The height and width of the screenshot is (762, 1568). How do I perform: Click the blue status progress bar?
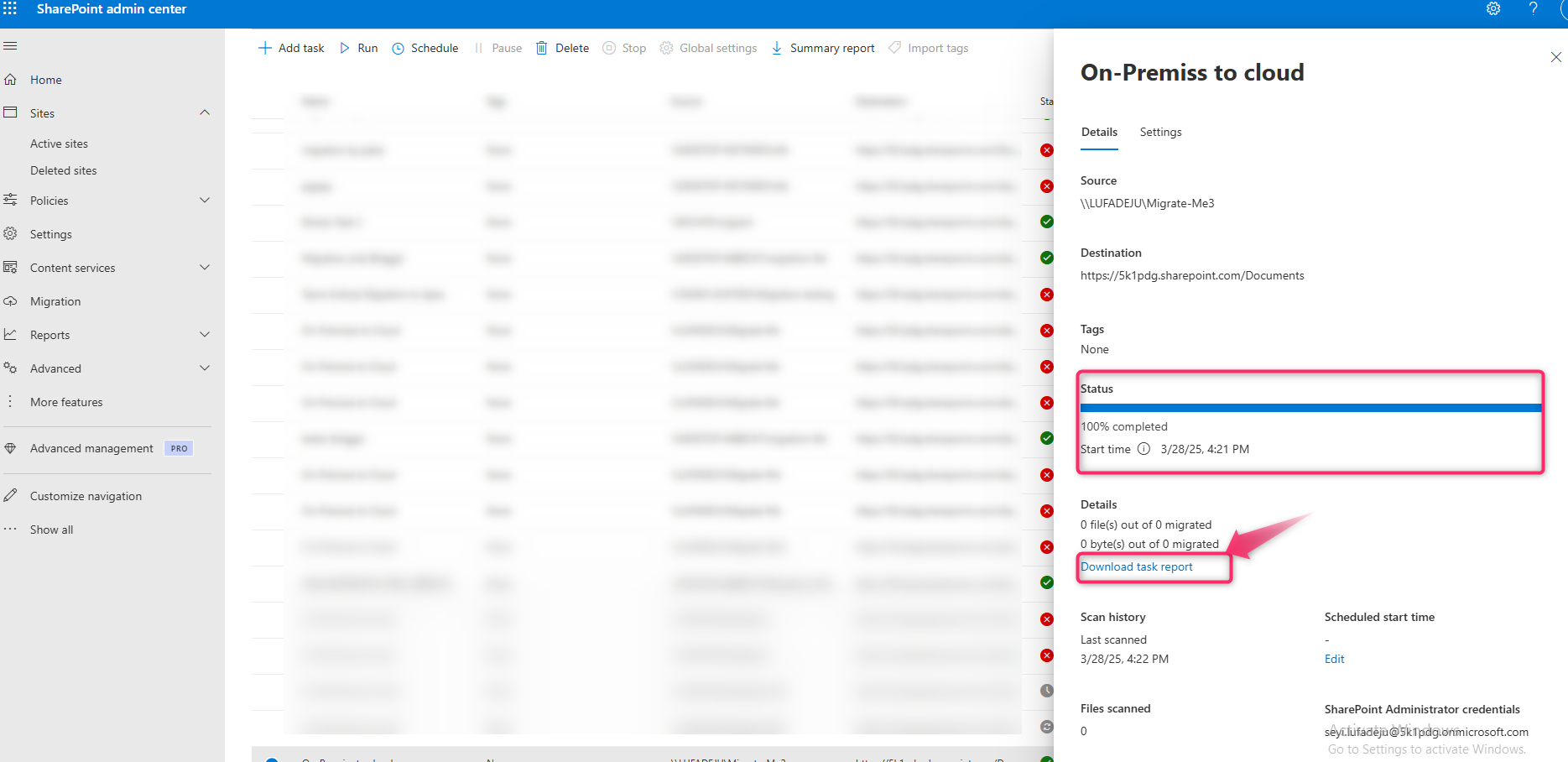[x=1310, y=408]
